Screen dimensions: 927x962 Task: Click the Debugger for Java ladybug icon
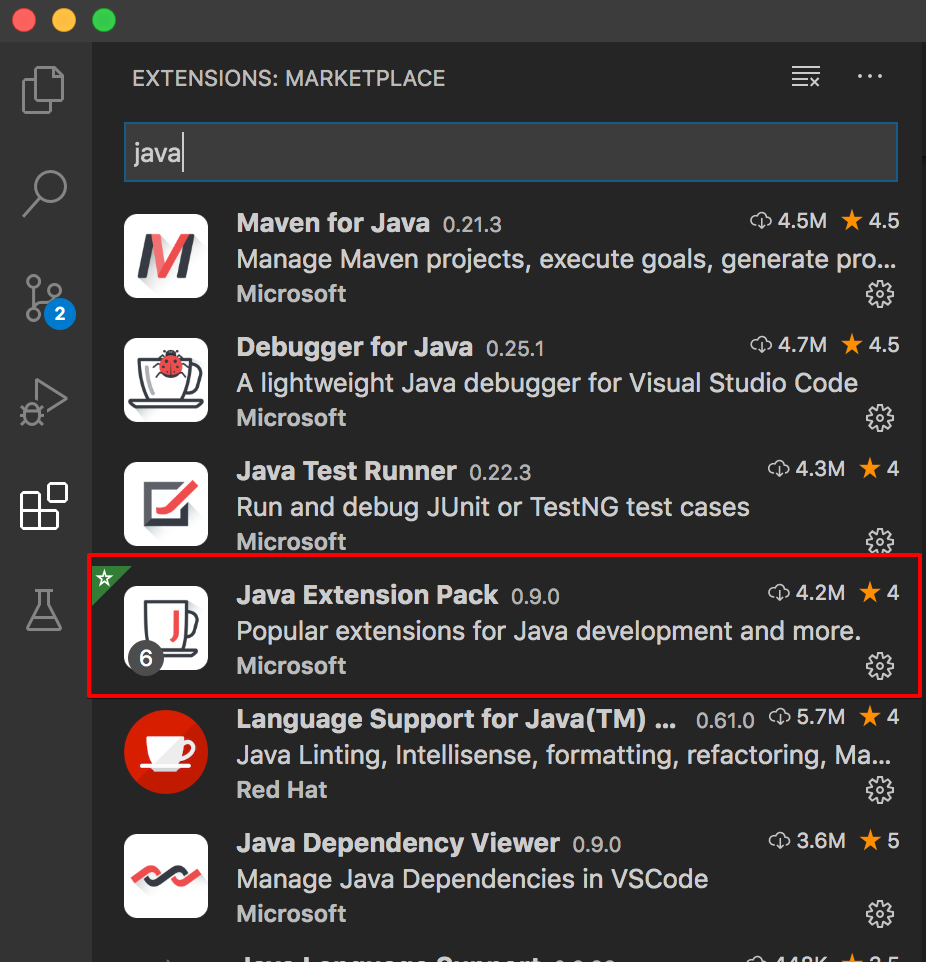point(166,380)
